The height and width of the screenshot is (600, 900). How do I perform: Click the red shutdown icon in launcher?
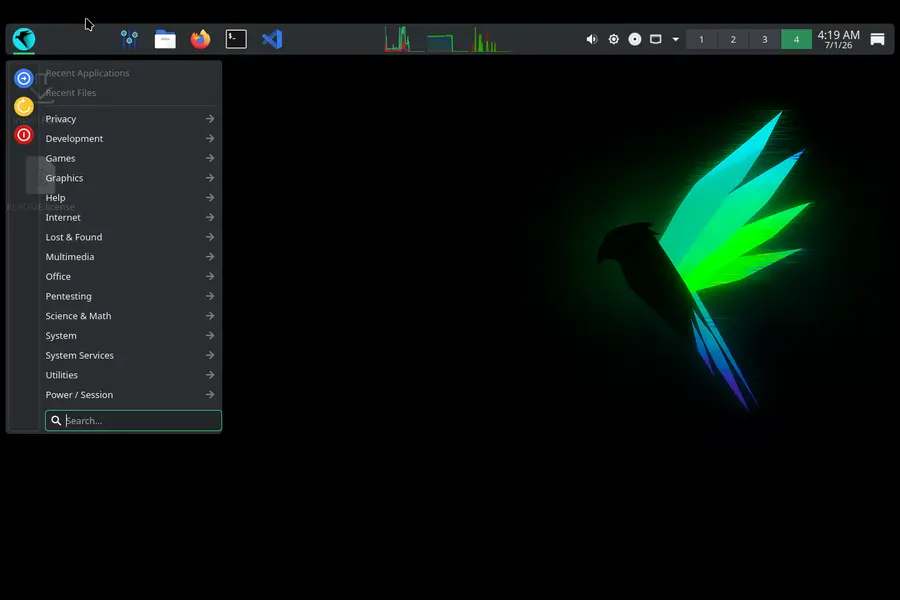click(24, 135)
